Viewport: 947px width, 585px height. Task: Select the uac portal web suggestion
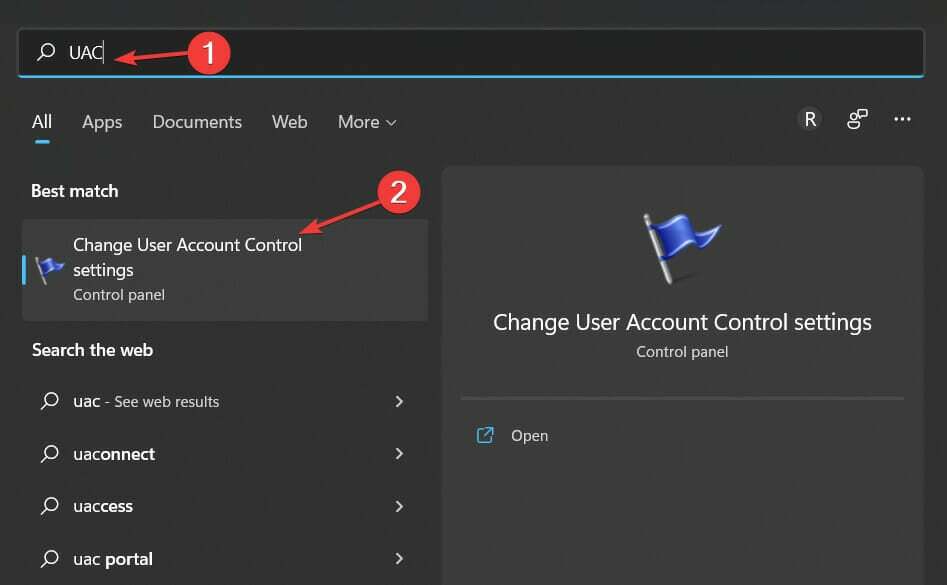click(225, 559)
